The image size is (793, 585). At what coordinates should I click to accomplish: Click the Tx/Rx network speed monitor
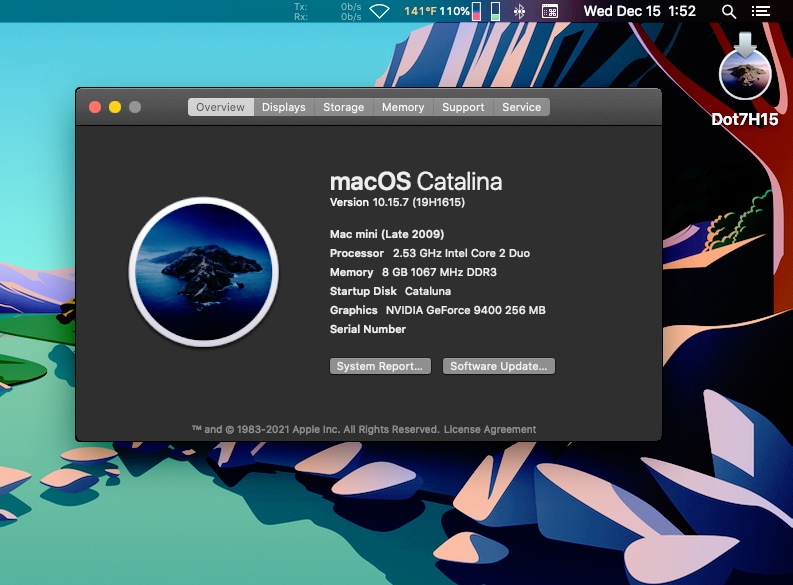pos(328,12)
